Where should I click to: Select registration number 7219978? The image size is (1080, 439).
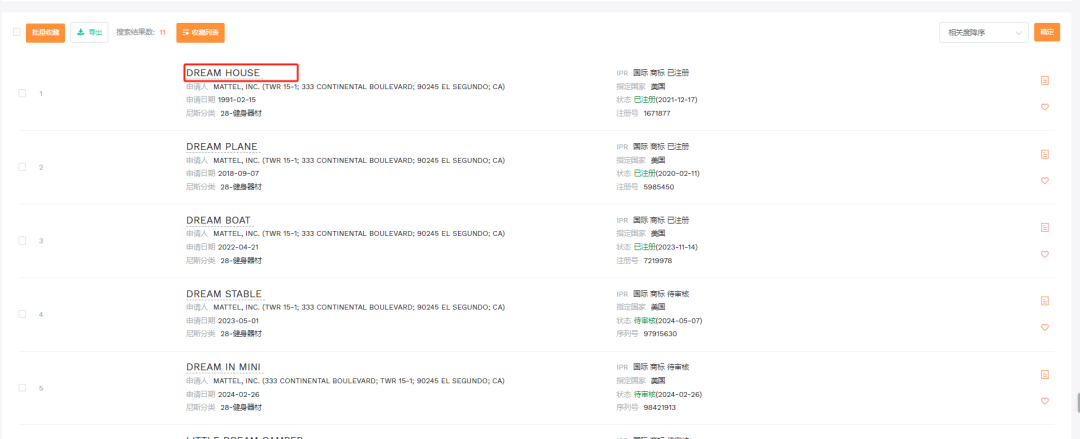coord(658,261)
